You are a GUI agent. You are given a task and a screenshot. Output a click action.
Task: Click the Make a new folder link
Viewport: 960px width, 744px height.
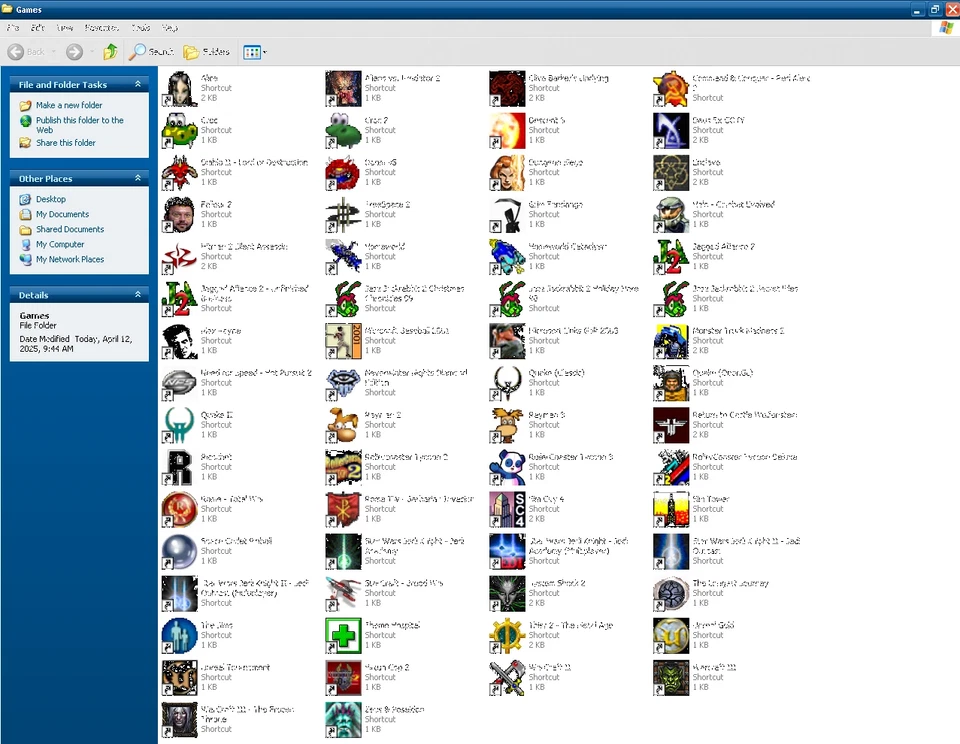(70, 104)
